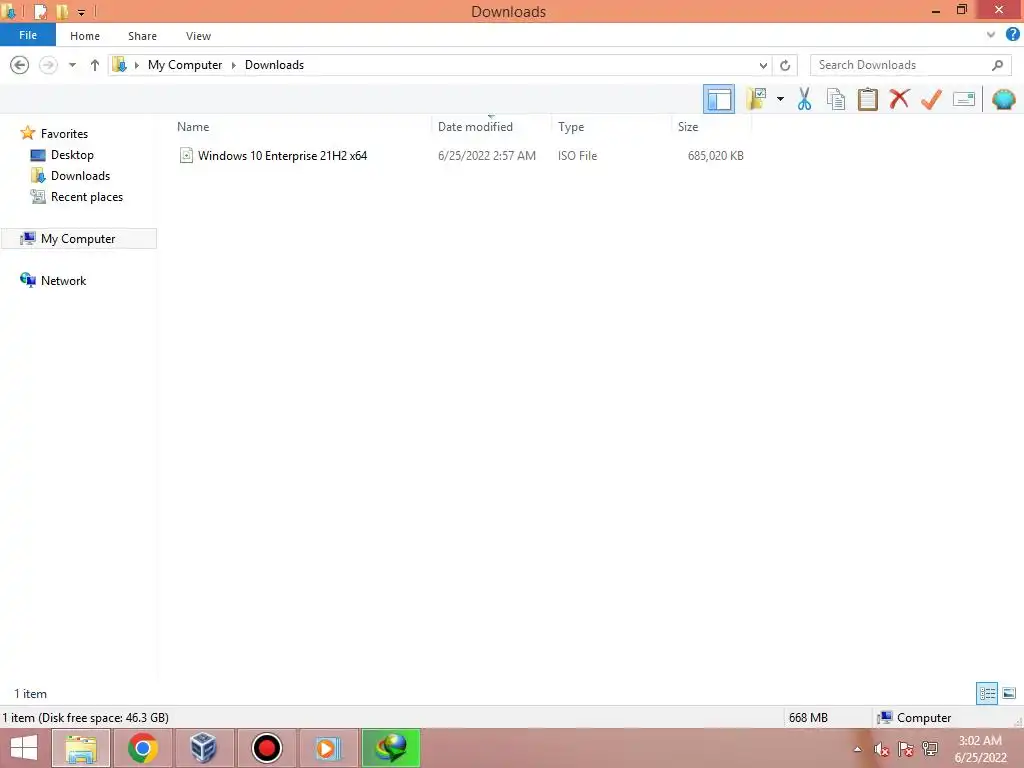1024x768 pixels.
Task: Click My Computer in the address path
Action: tap(185, 65)
